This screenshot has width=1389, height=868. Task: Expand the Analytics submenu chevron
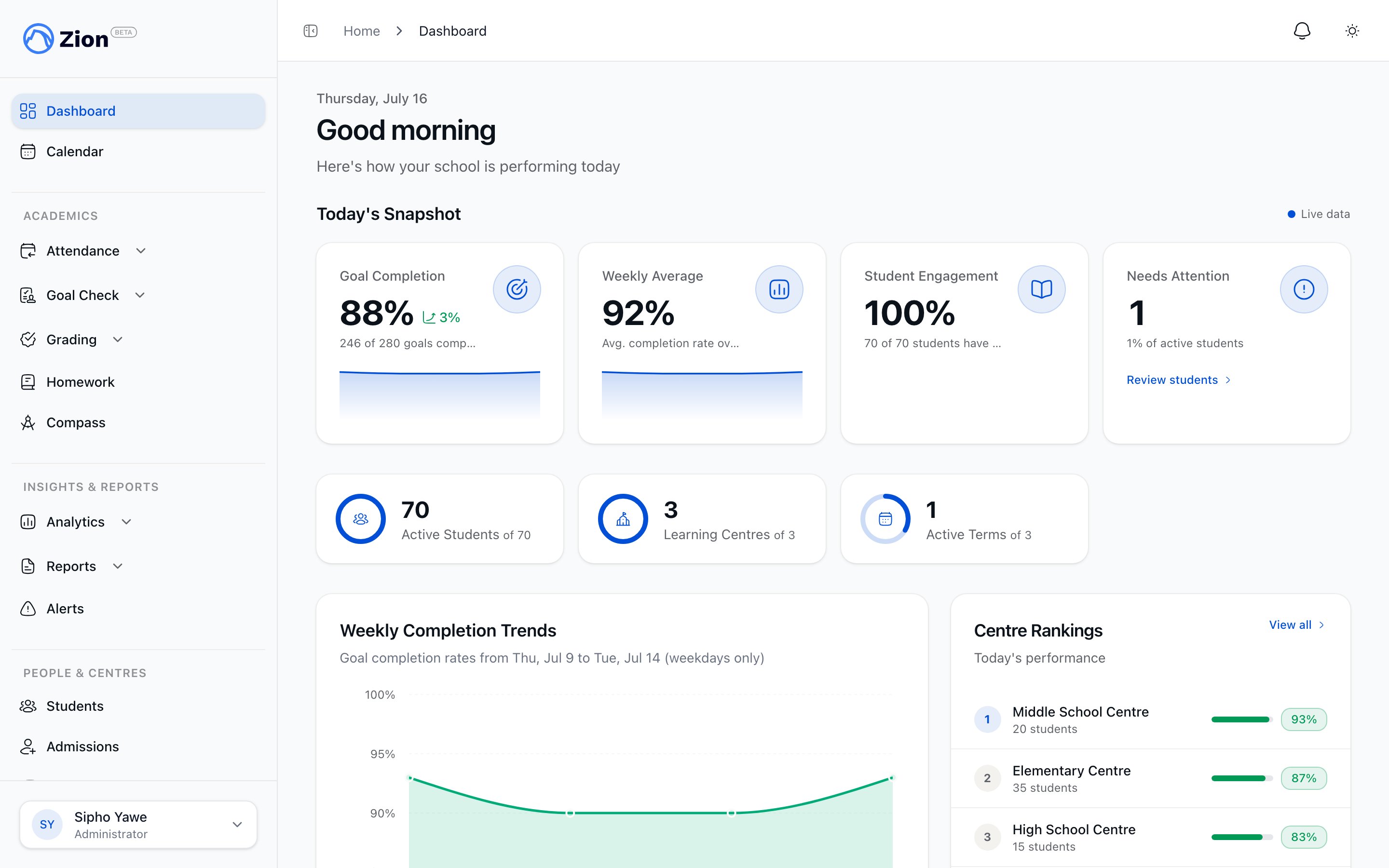[x=126, y=522]
